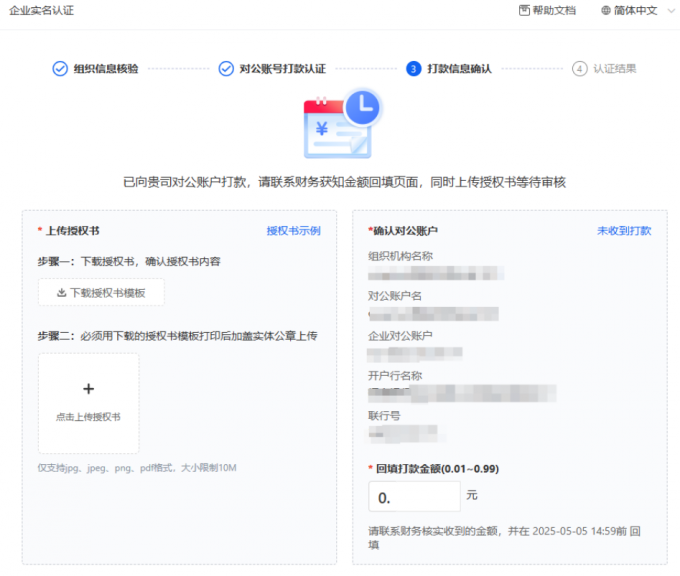
Task: Open the 简体中文 language dropdown
Action: [x=638, y=10]
